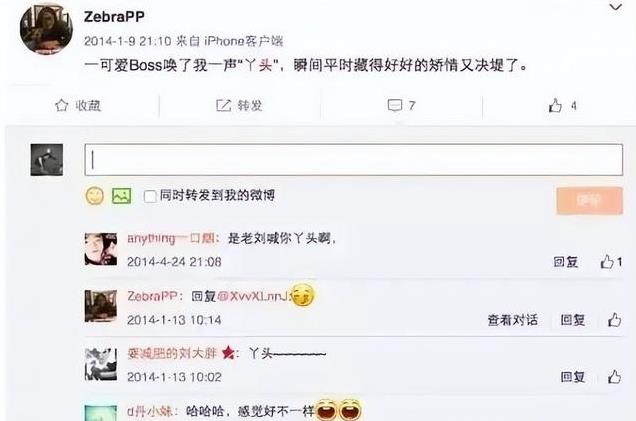Reply to 要减肥的刘大胖's comment
The width and height of the screenshot is (636, 421).
[572, 377]
